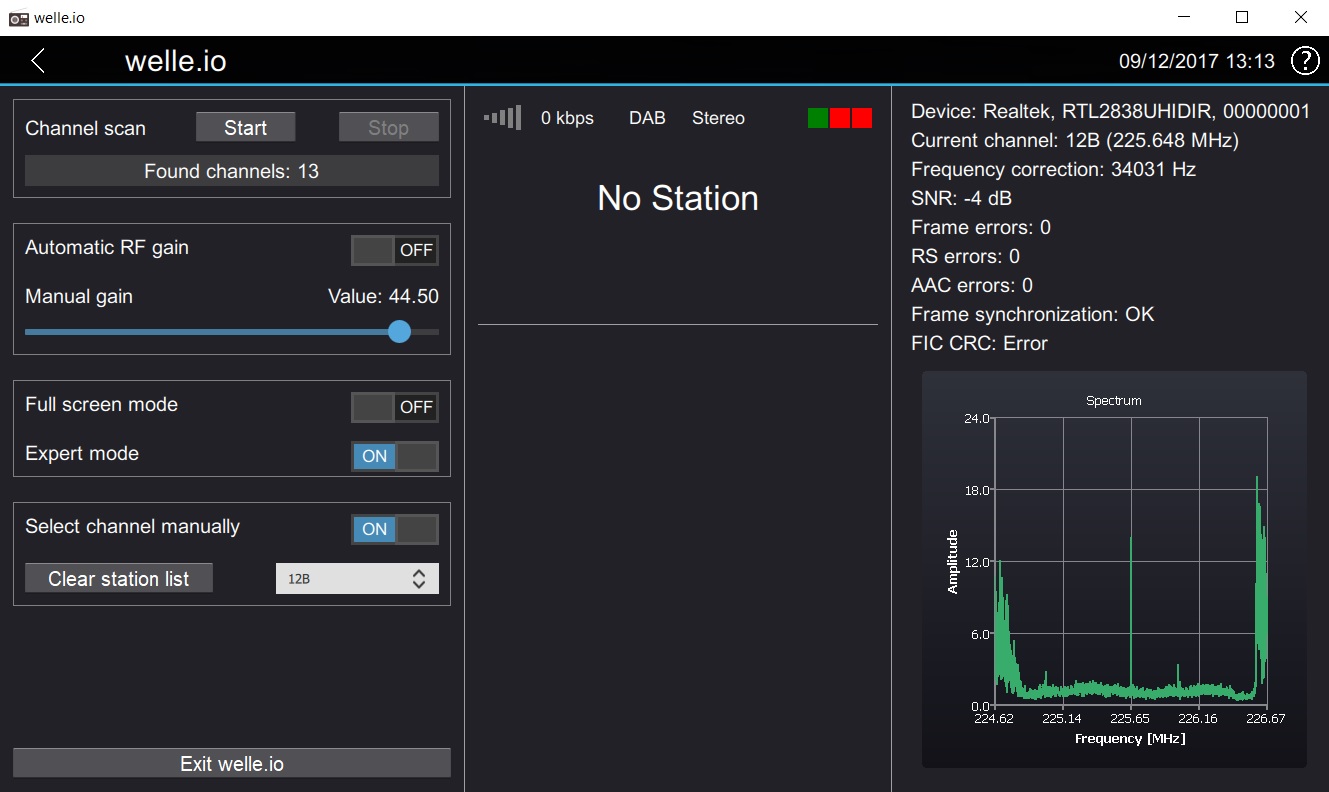Click the Device: Realtek line
The width and height of the screenshot is (1329, 792).
tap(1110, 111)
